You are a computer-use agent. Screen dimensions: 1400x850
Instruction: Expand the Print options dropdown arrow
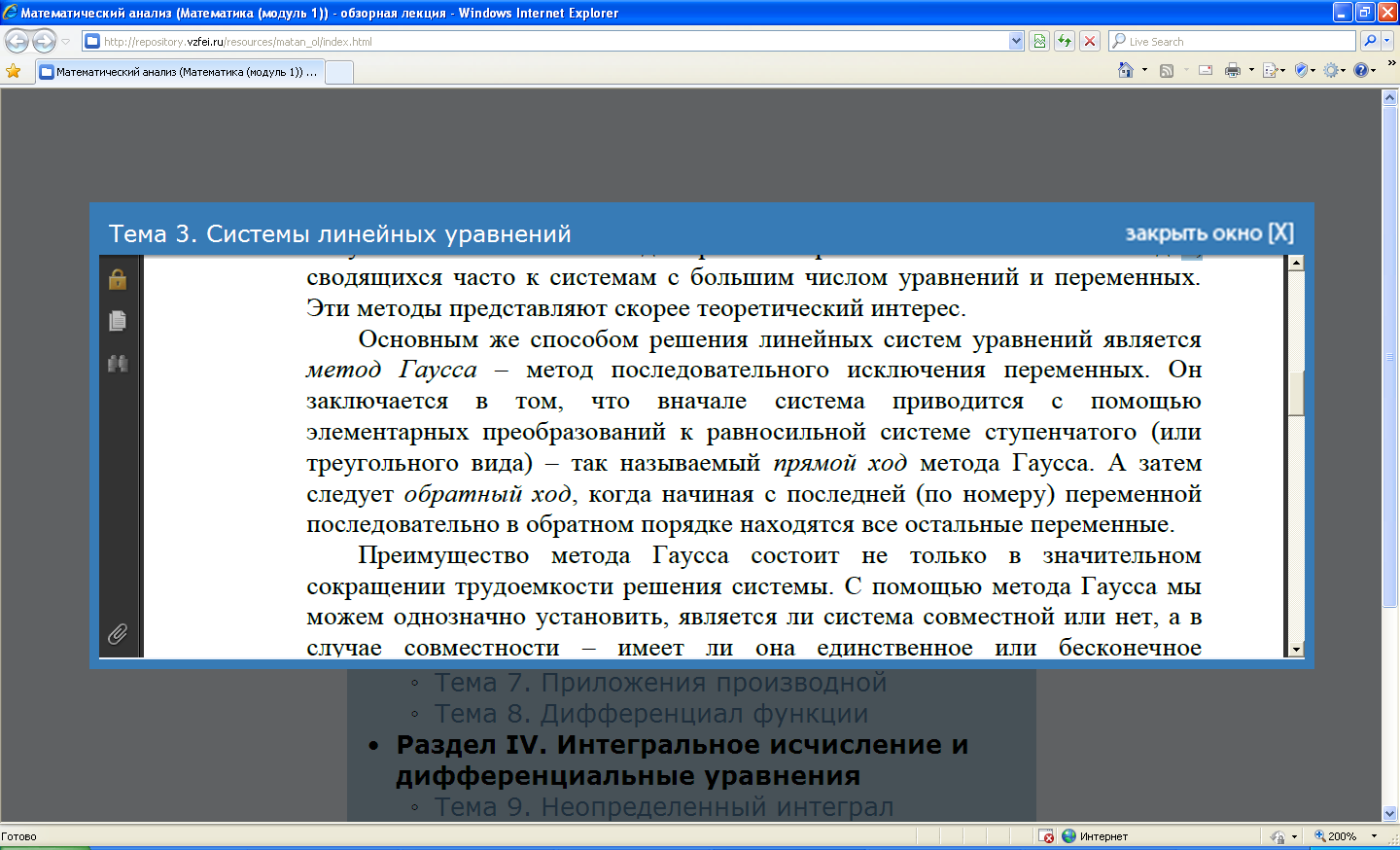(1251, 70)
